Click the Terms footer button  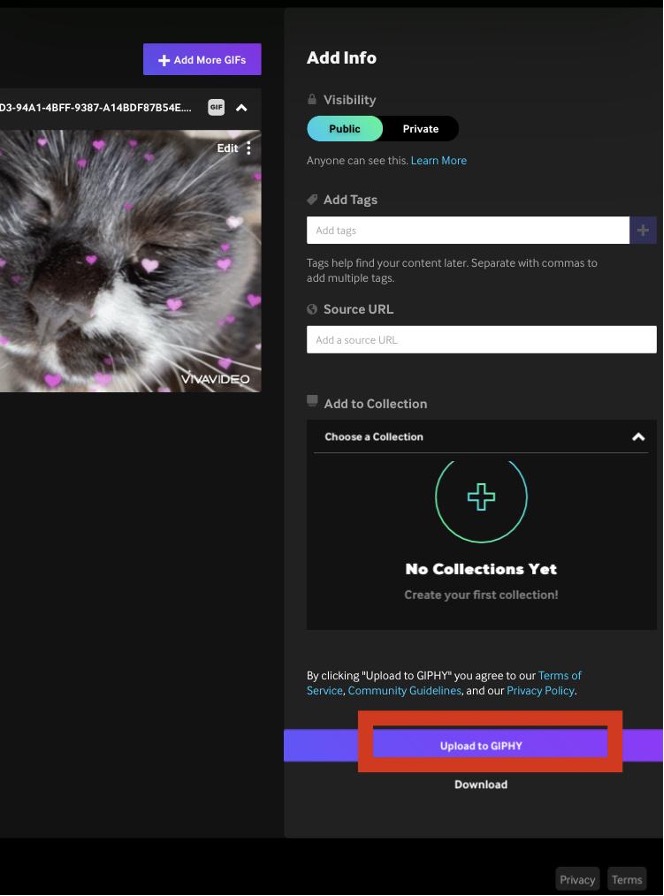pyautogui.click(x=627, y=880)
